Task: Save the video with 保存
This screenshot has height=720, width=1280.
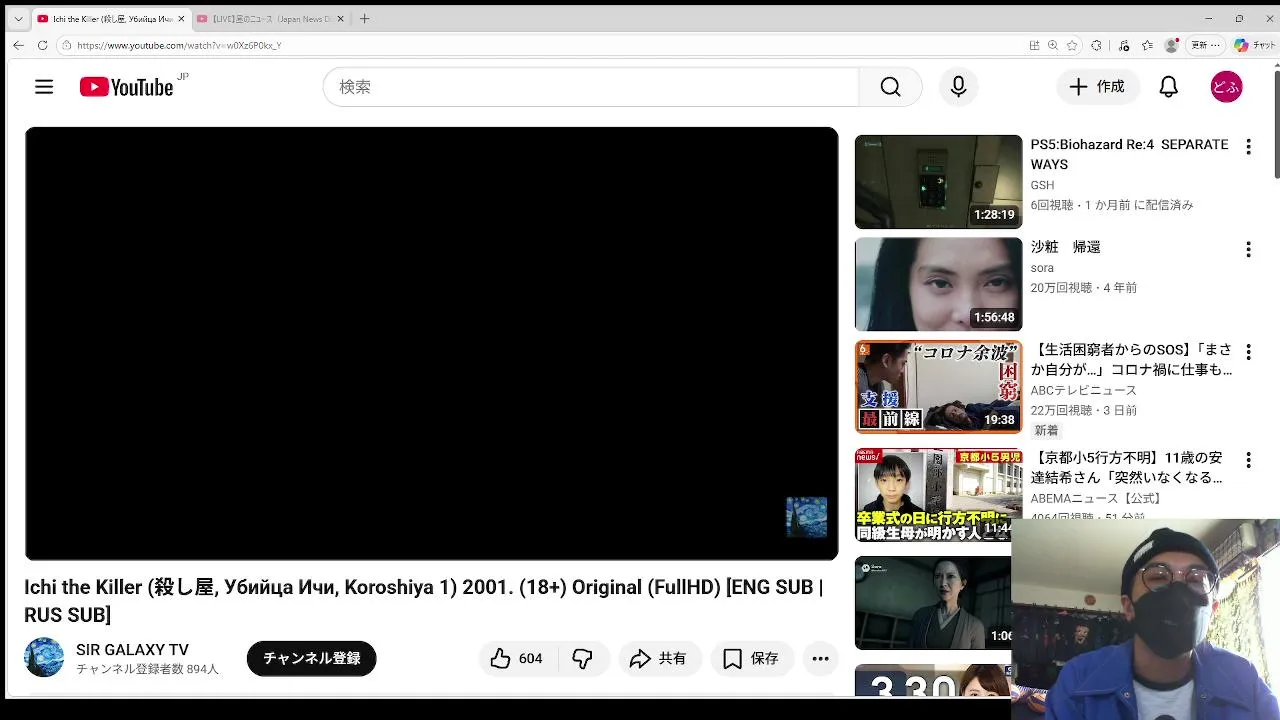Action: [x=751, y=658]
